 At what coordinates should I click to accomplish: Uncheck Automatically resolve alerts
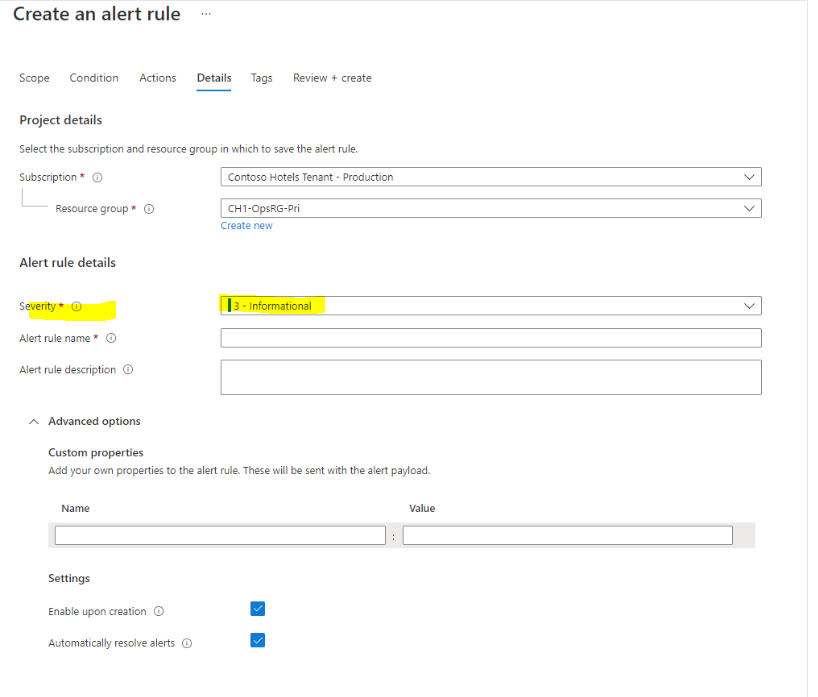(258, 640)
